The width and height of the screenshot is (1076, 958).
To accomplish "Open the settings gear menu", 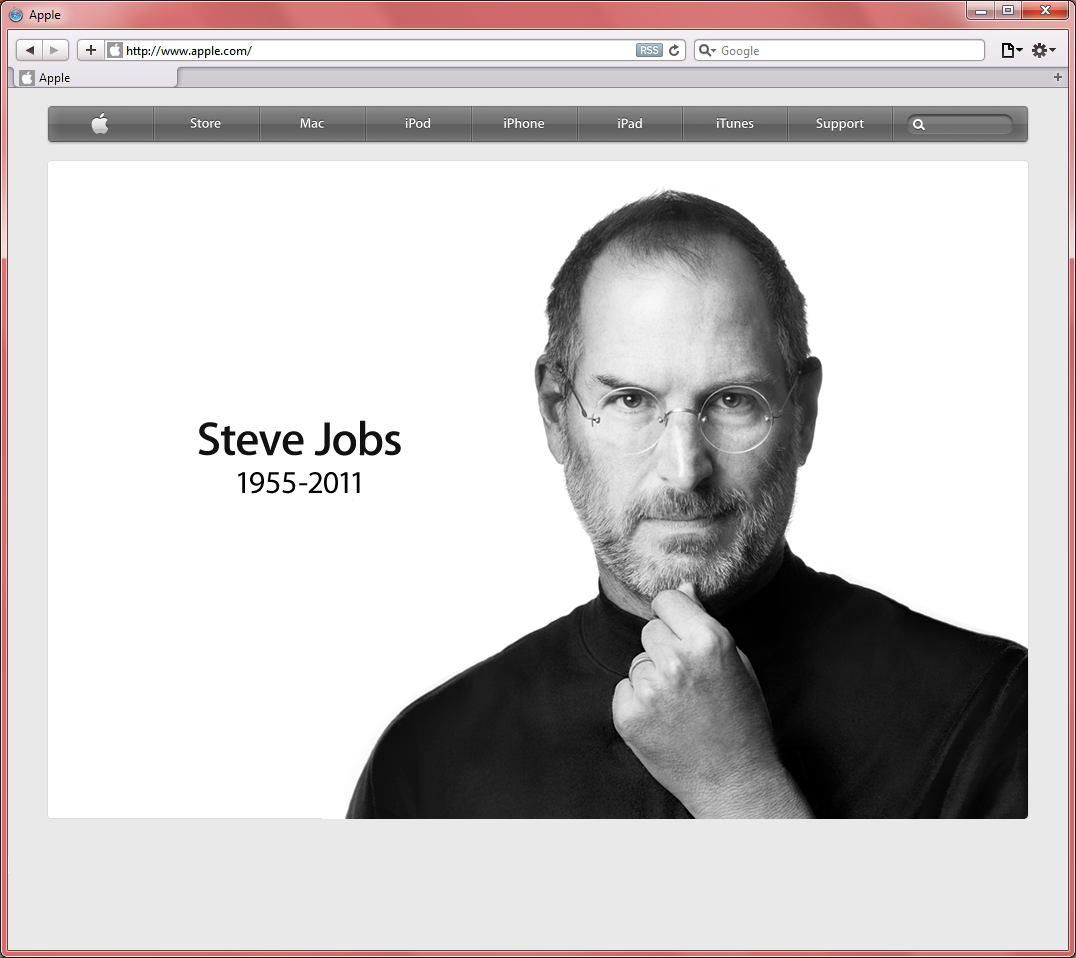I will tap(1043, 50).
